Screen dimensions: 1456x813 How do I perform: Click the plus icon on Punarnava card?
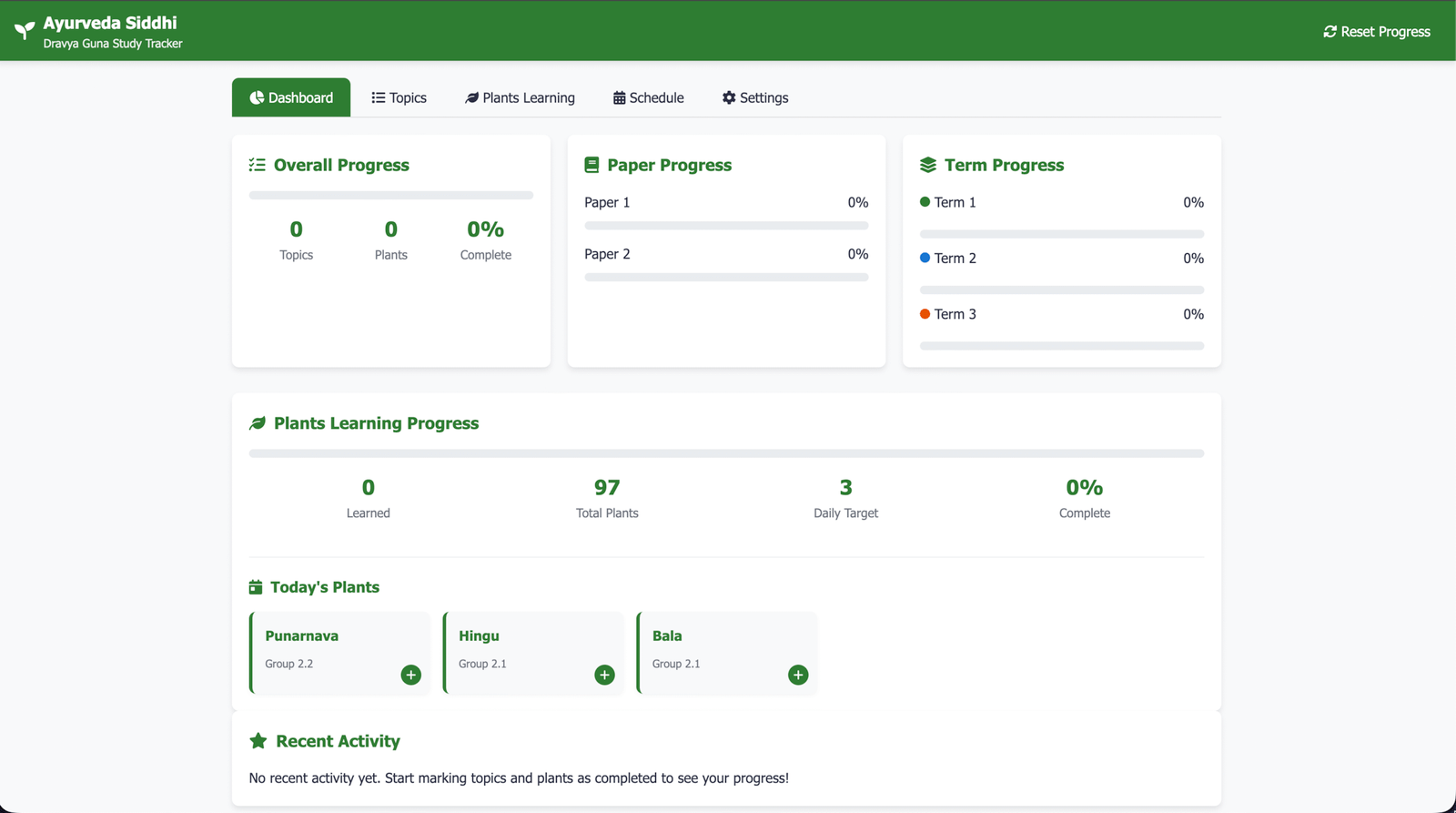(411, 675)
